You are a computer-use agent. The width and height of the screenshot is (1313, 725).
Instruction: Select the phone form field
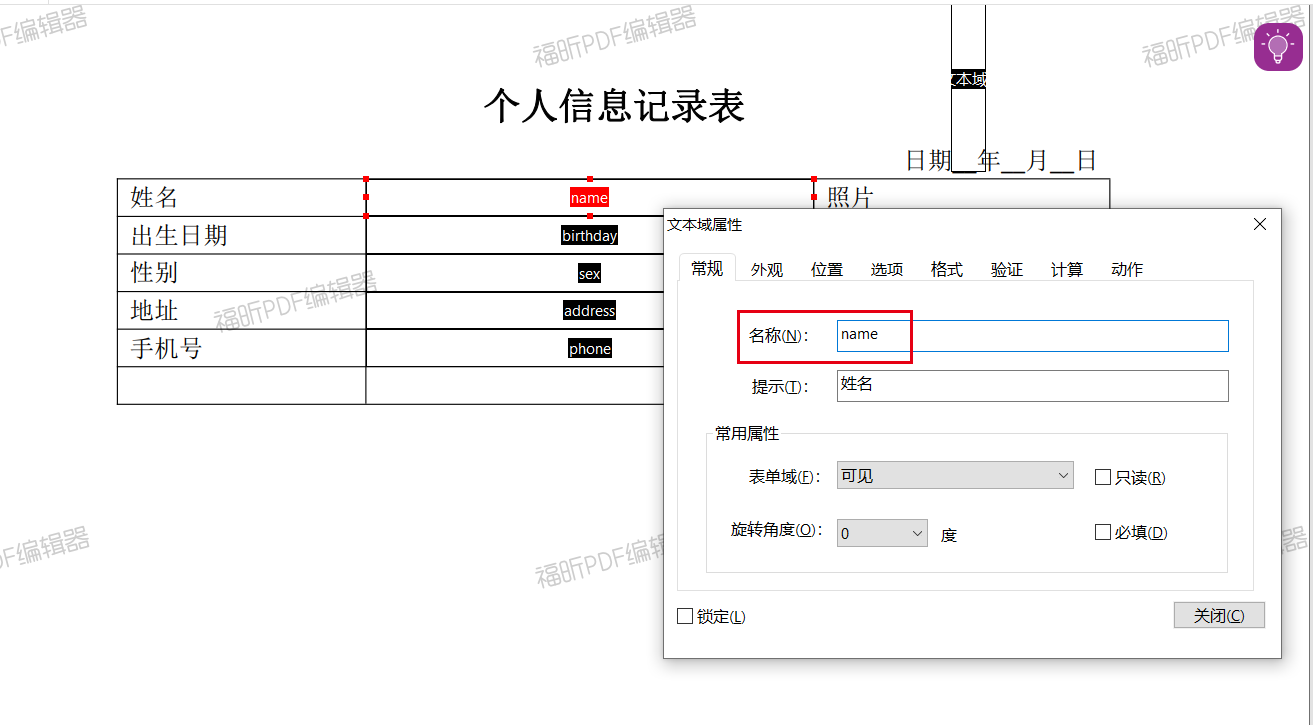tap(589, 348)
